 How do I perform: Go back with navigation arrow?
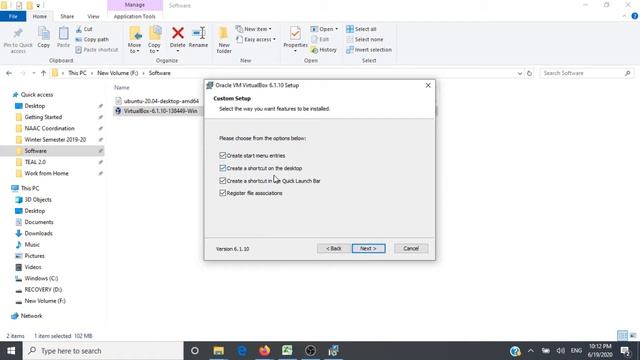coord(9,73)
